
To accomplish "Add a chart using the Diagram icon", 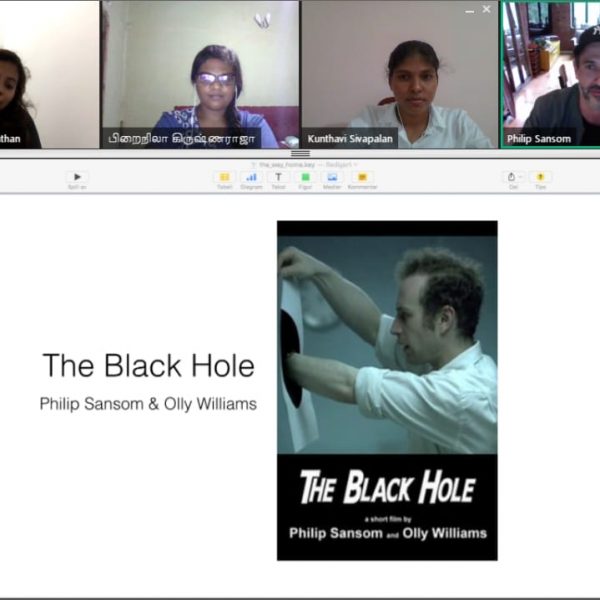I will (x=251, y=177).
